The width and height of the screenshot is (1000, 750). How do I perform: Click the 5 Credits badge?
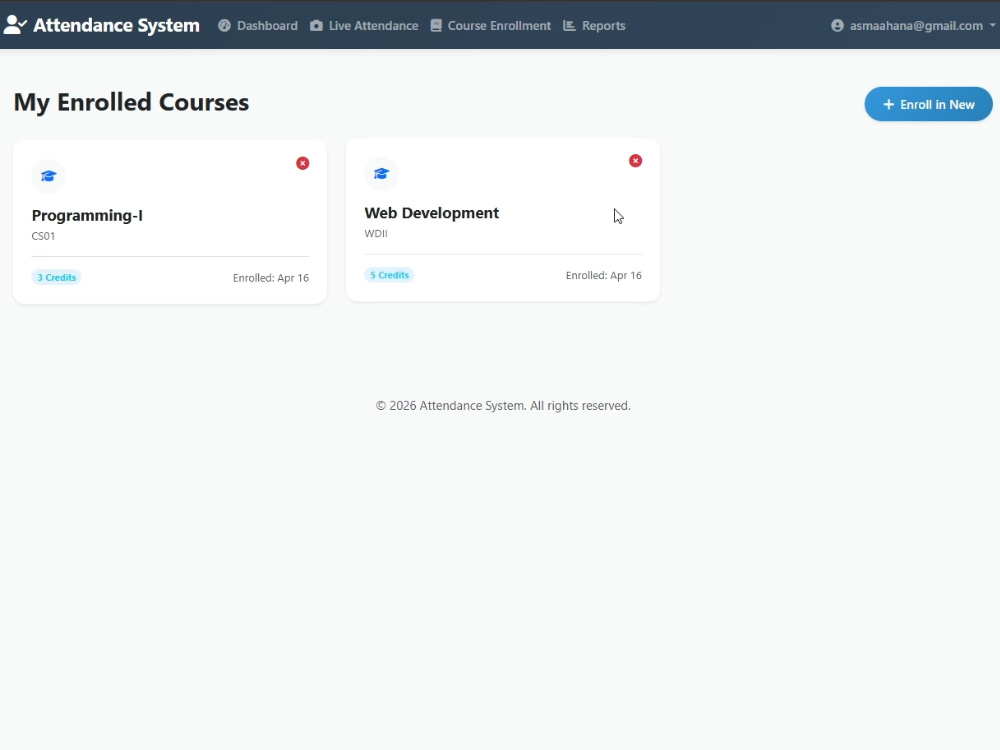(x=390, y=275)
